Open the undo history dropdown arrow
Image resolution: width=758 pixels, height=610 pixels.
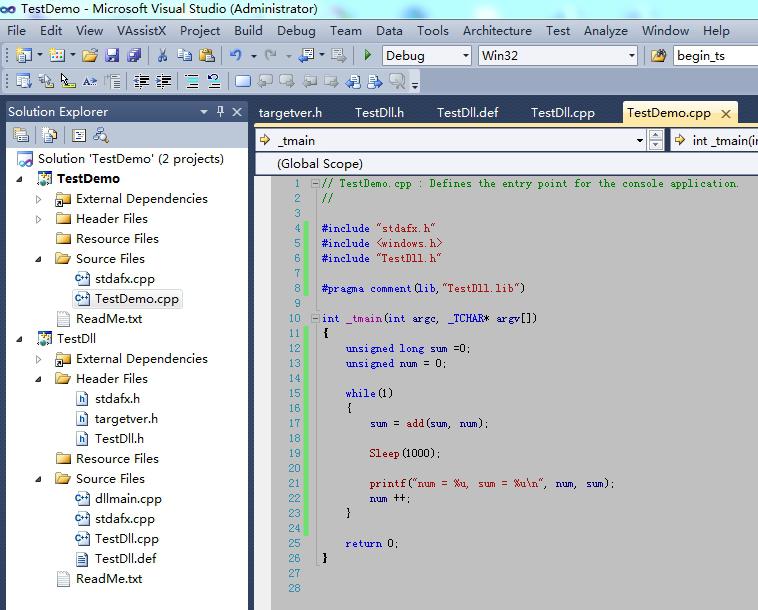[x=253, y=56]
